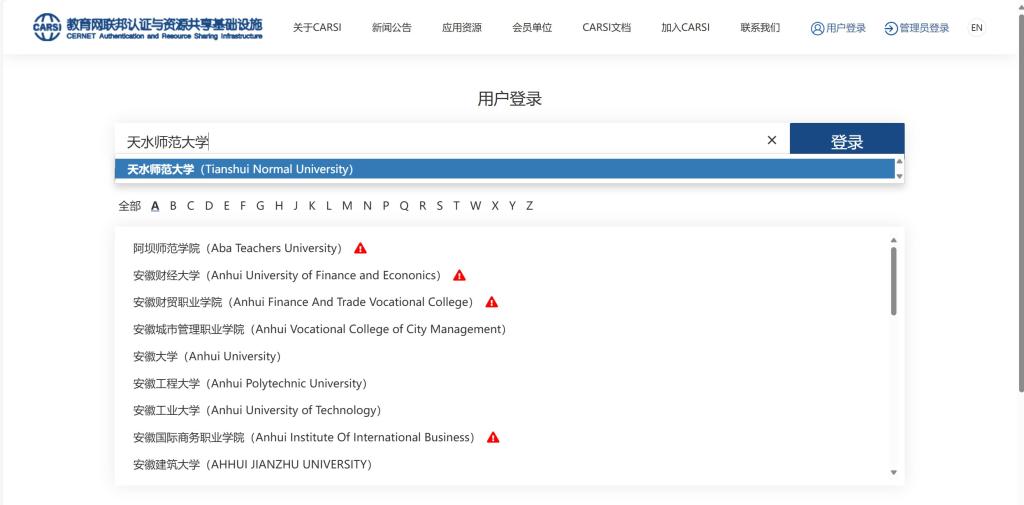Click the red alert icon beside Anhui Finance And Trade Vocational College
The width and height of the screenshot is (1024, 505).
pos(491,302)
